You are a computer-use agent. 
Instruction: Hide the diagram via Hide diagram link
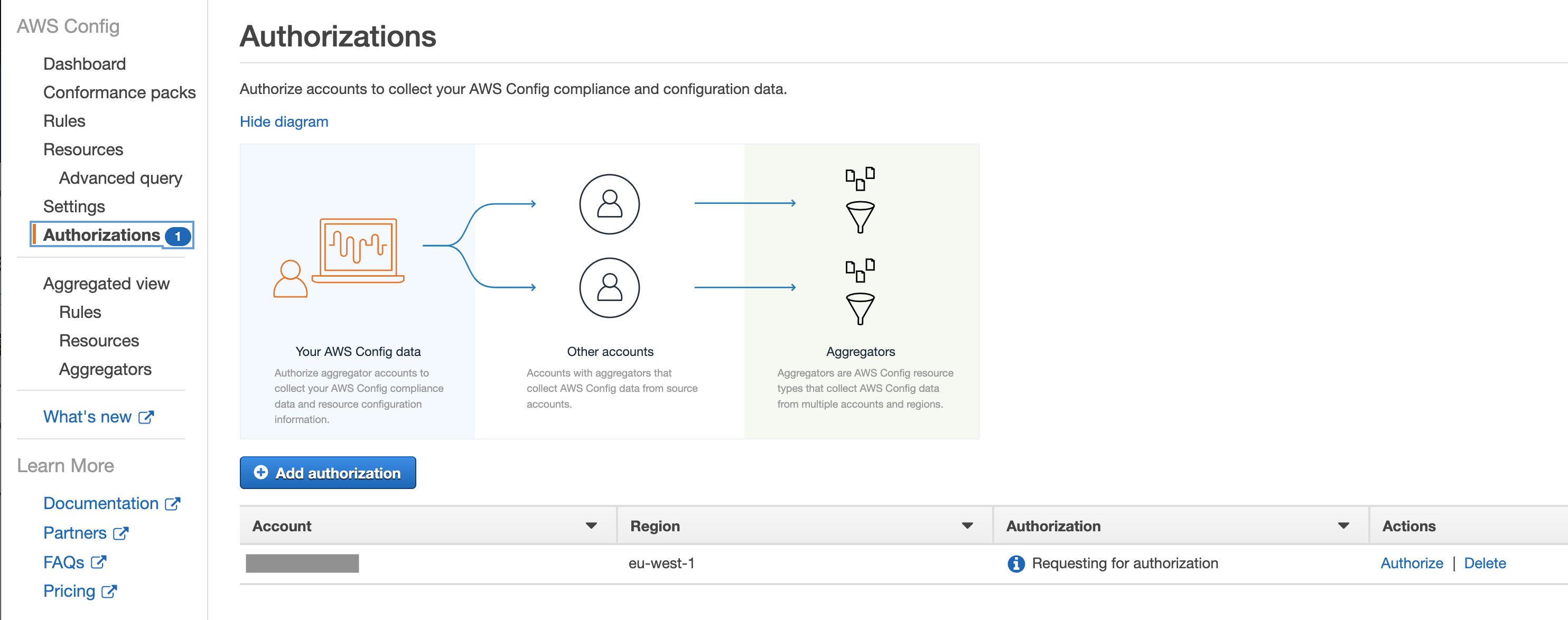click(x=284, y=121)
